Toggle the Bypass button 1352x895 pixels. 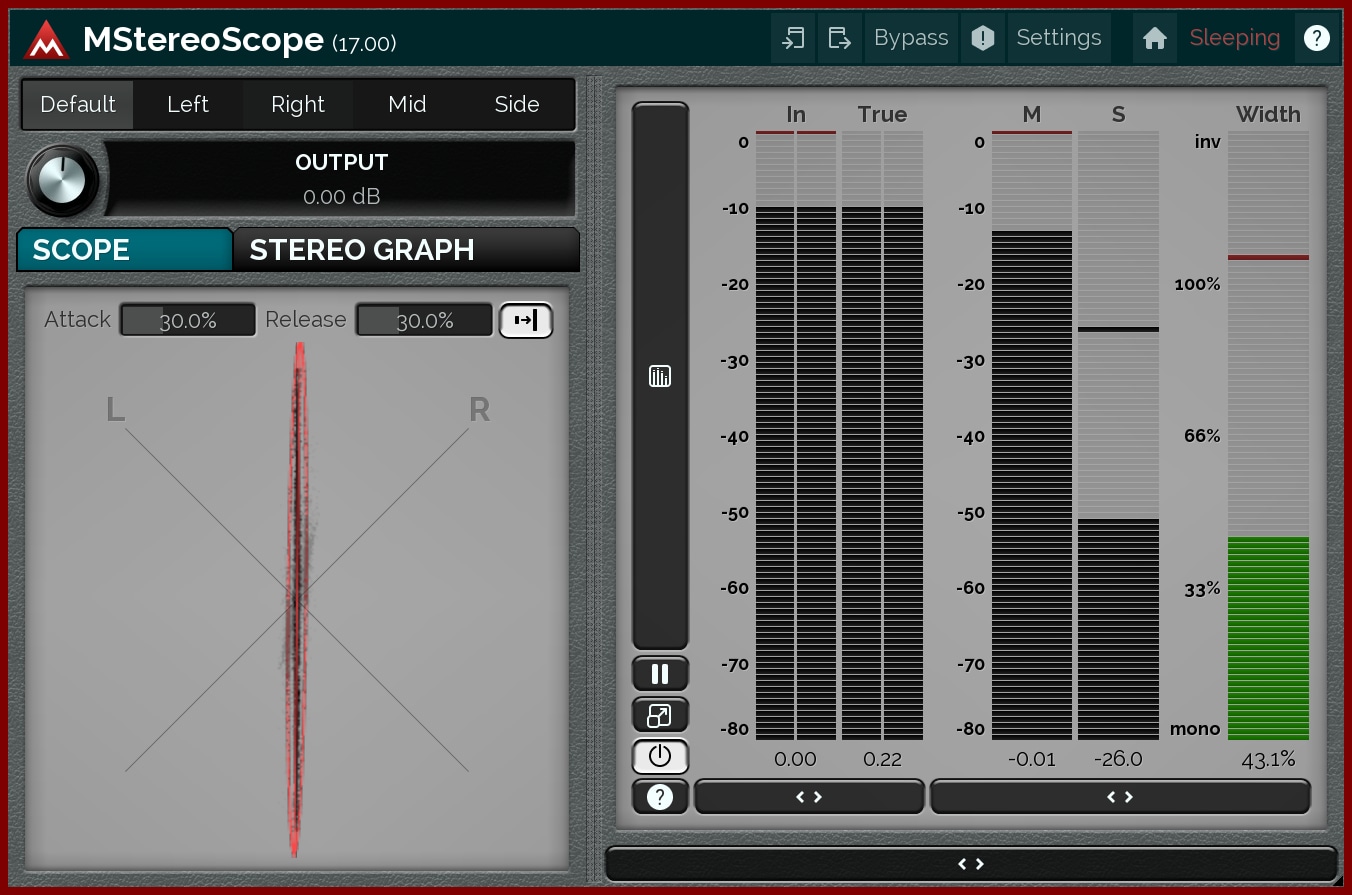tap(911, 39)
